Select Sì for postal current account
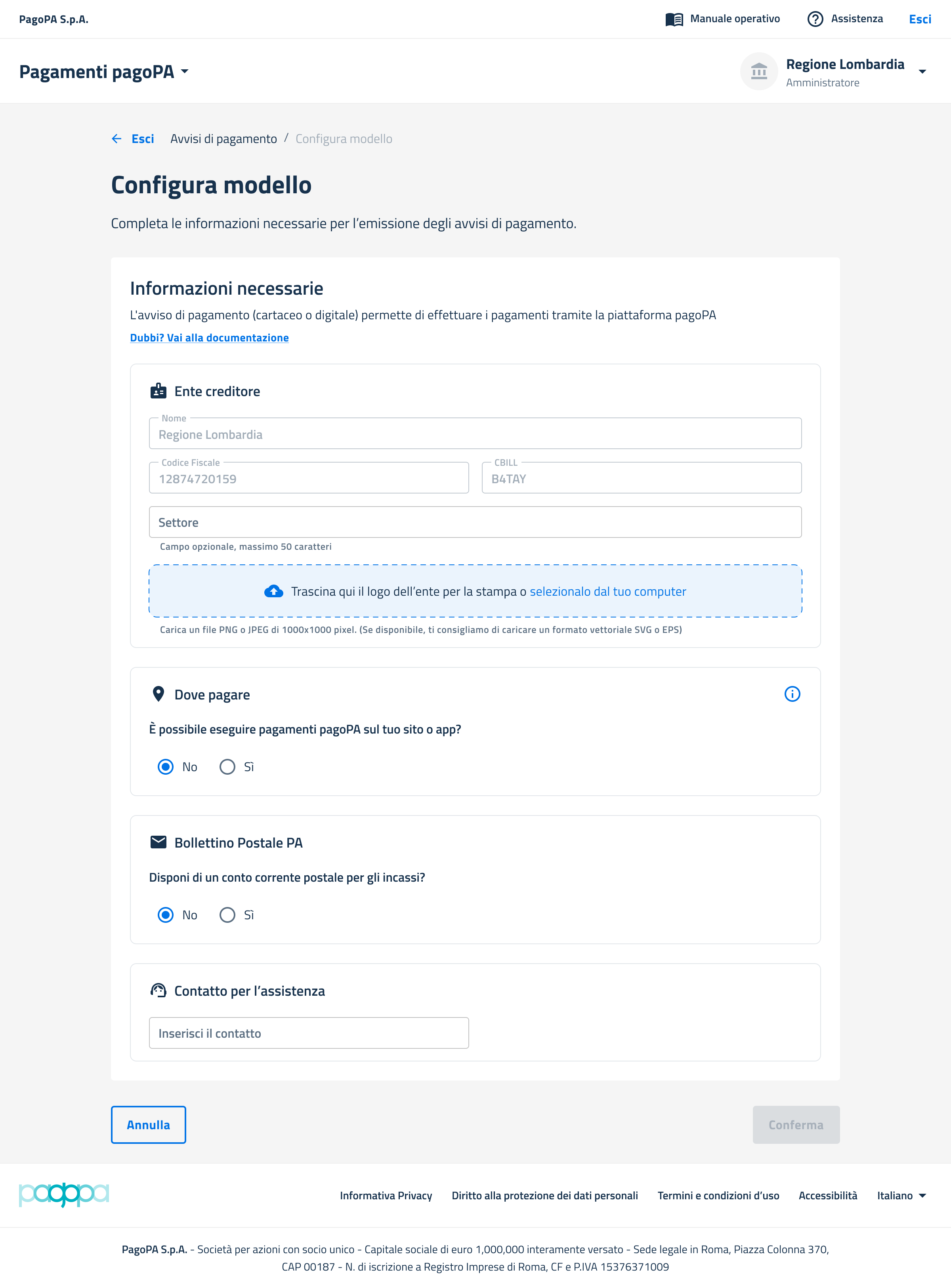 [x=227, y=915]
